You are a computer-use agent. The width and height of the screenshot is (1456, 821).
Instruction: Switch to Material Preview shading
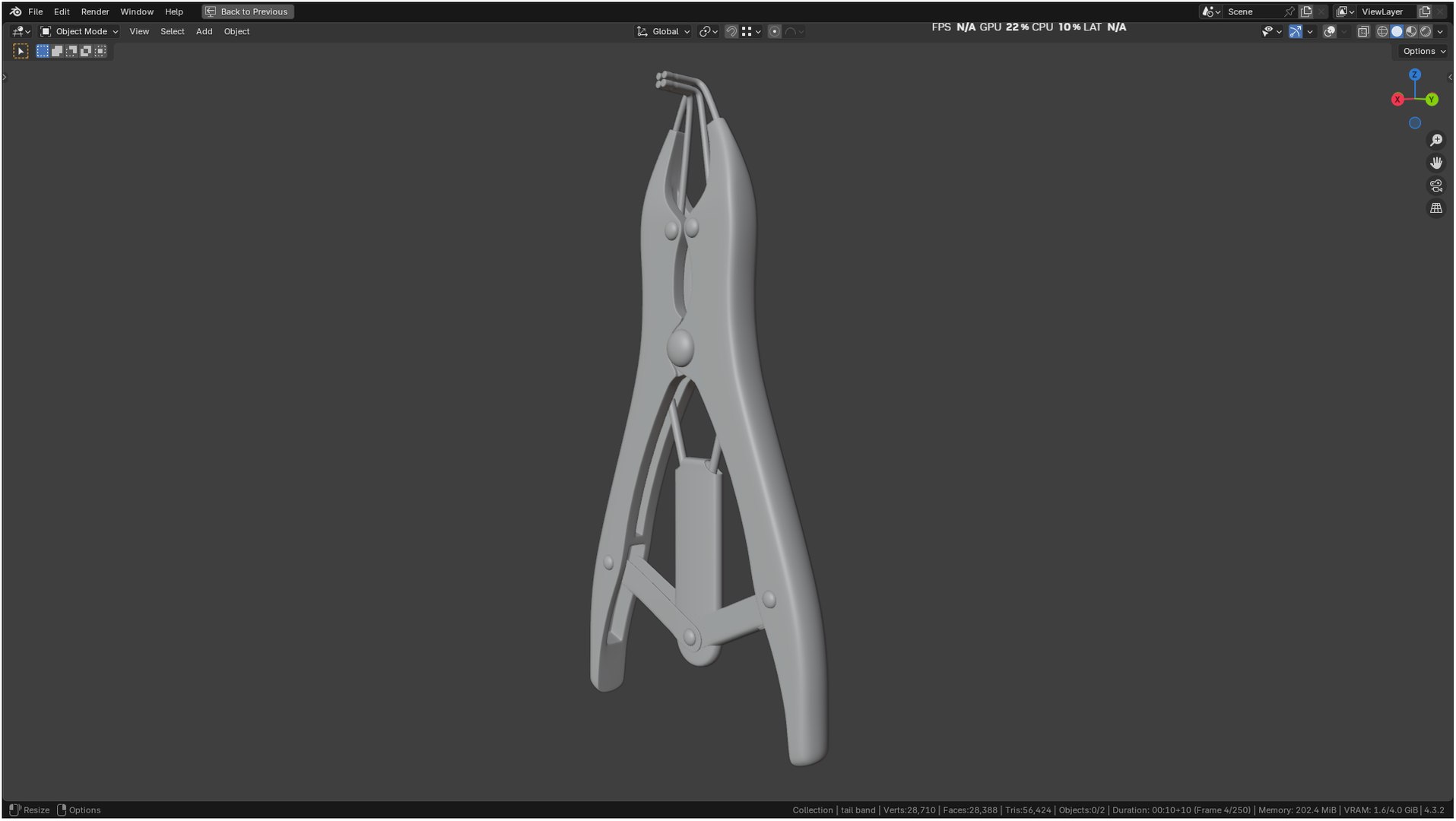[1411, 31]
